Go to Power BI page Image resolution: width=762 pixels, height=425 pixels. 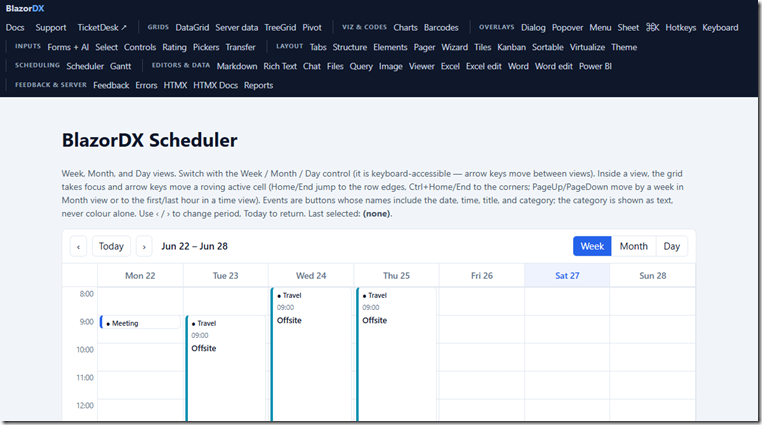tap(595, 66)
